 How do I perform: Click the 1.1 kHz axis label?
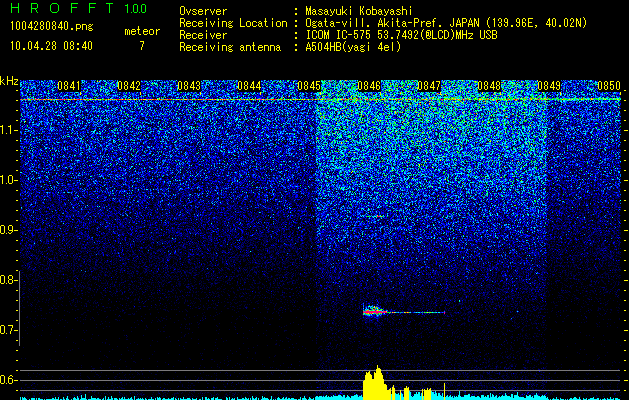point(9,130)
